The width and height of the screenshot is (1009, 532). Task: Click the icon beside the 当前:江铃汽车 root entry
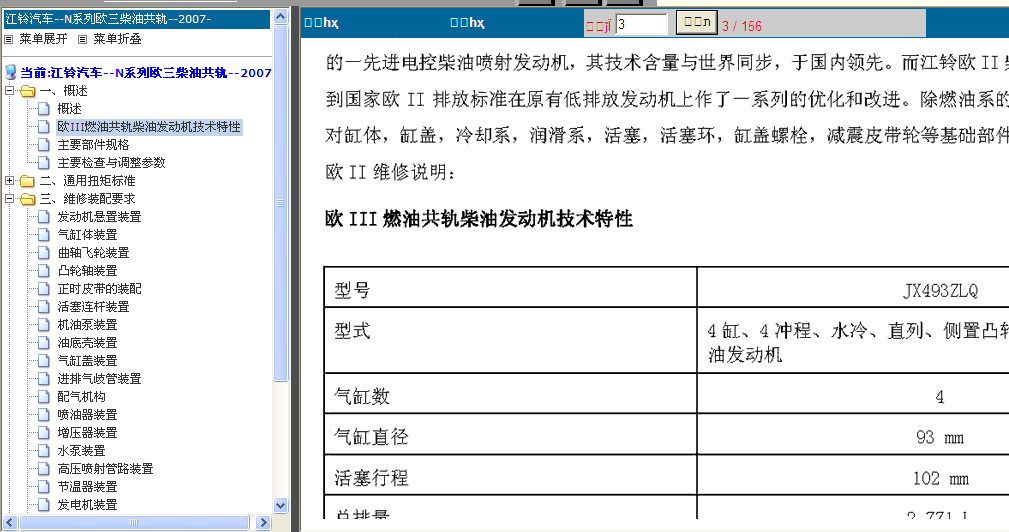pyautogui.click(x=10, y=72)
